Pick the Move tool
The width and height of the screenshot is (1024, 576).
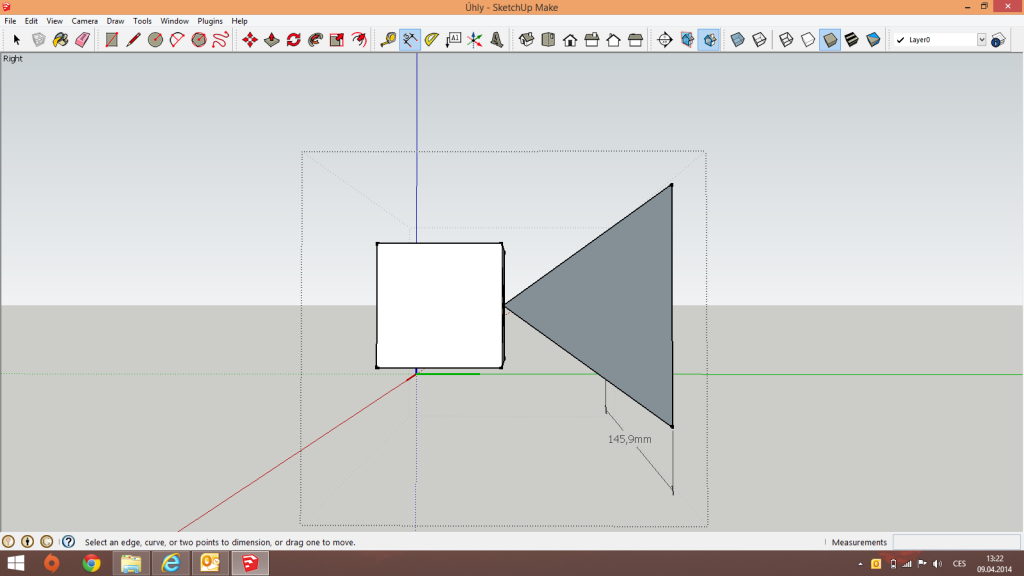[x=249, y=40]
